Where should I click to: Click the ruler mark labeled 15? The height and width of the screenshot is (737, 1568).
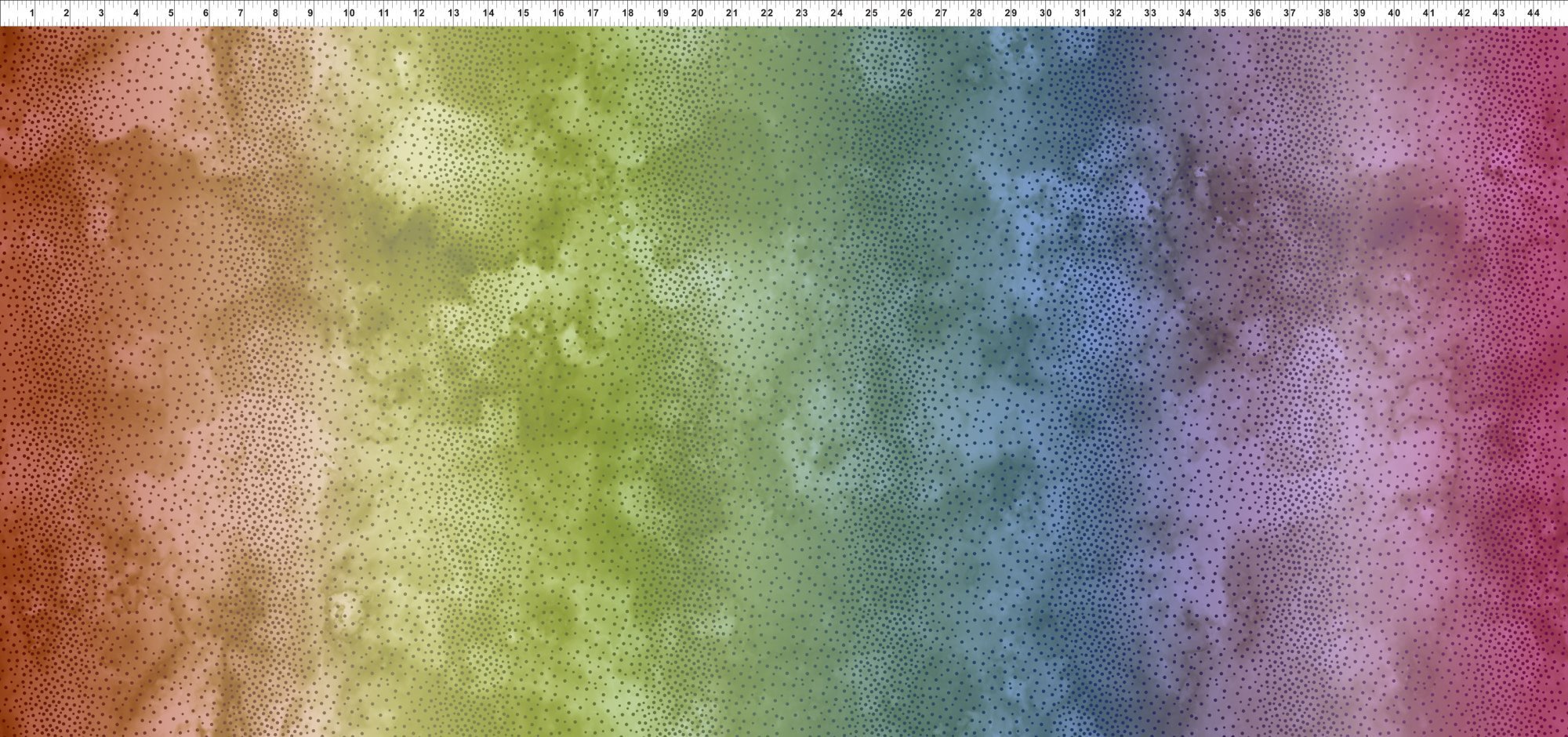coord(523,13)
